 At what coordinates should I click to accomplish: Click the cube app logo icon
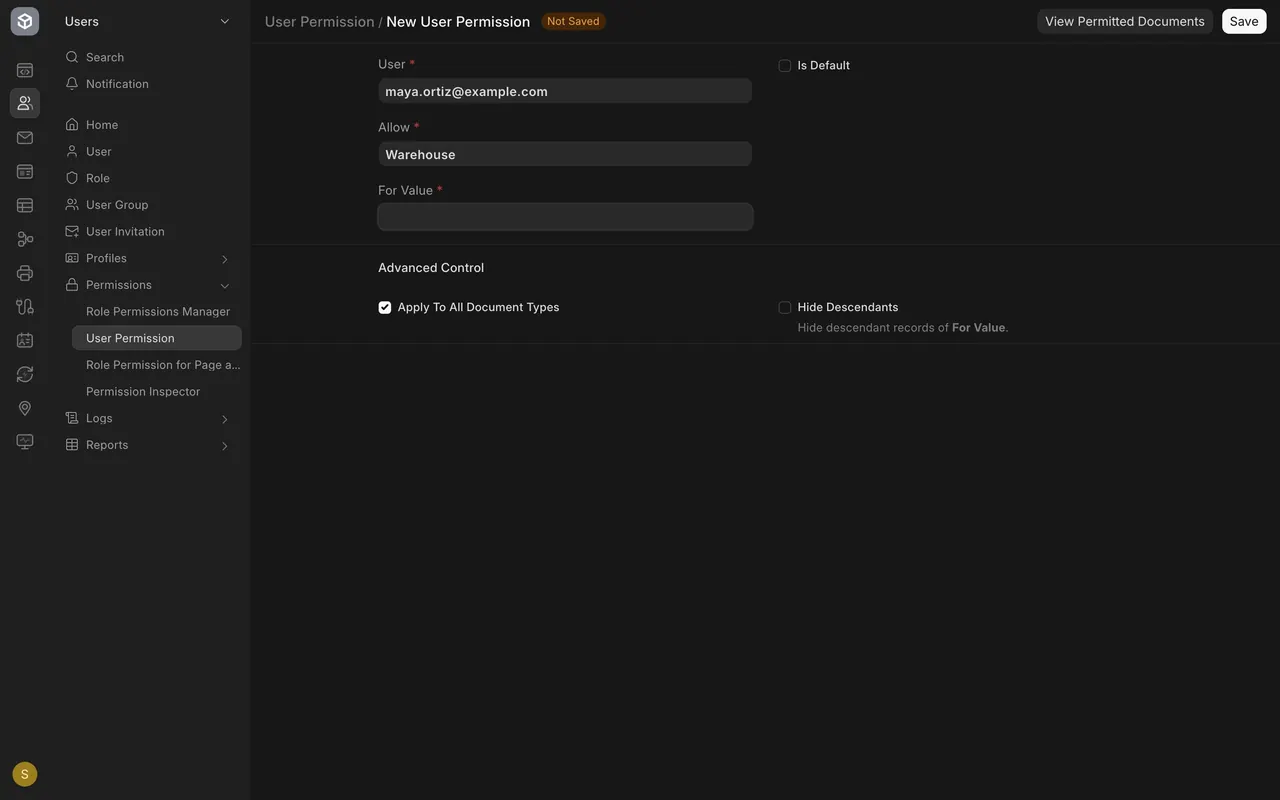point(25,21)
